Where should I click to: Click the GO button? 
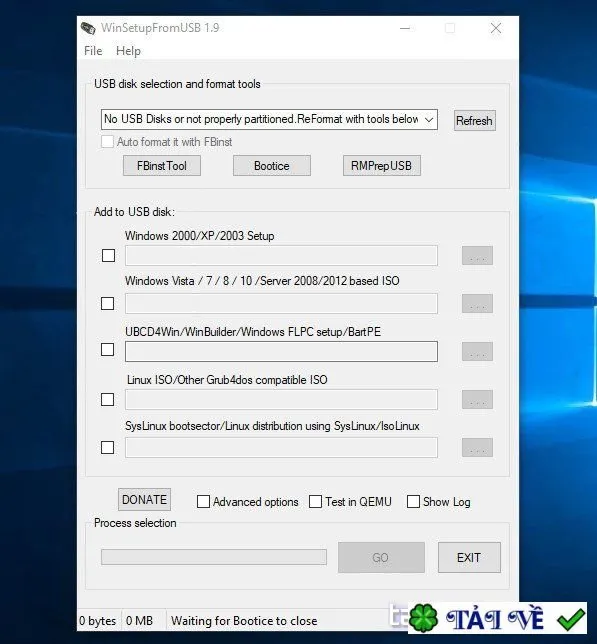click(x=381, y=557)
